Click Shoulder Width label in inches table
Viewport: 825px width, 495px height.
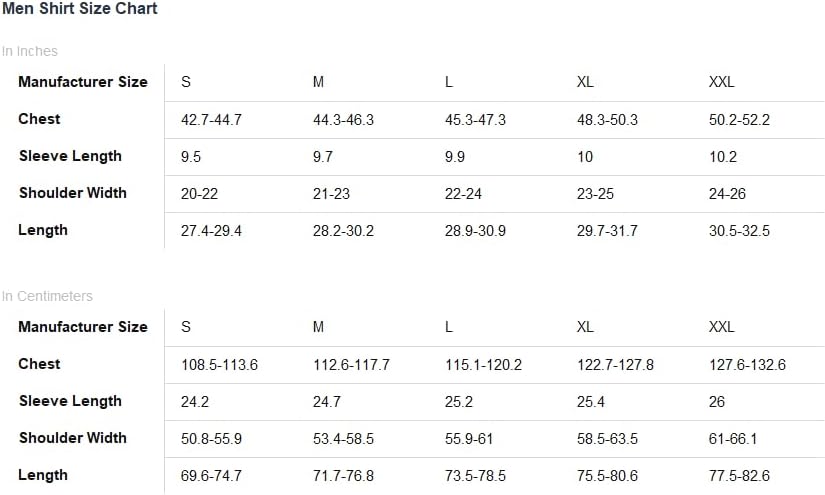(73, 193)
